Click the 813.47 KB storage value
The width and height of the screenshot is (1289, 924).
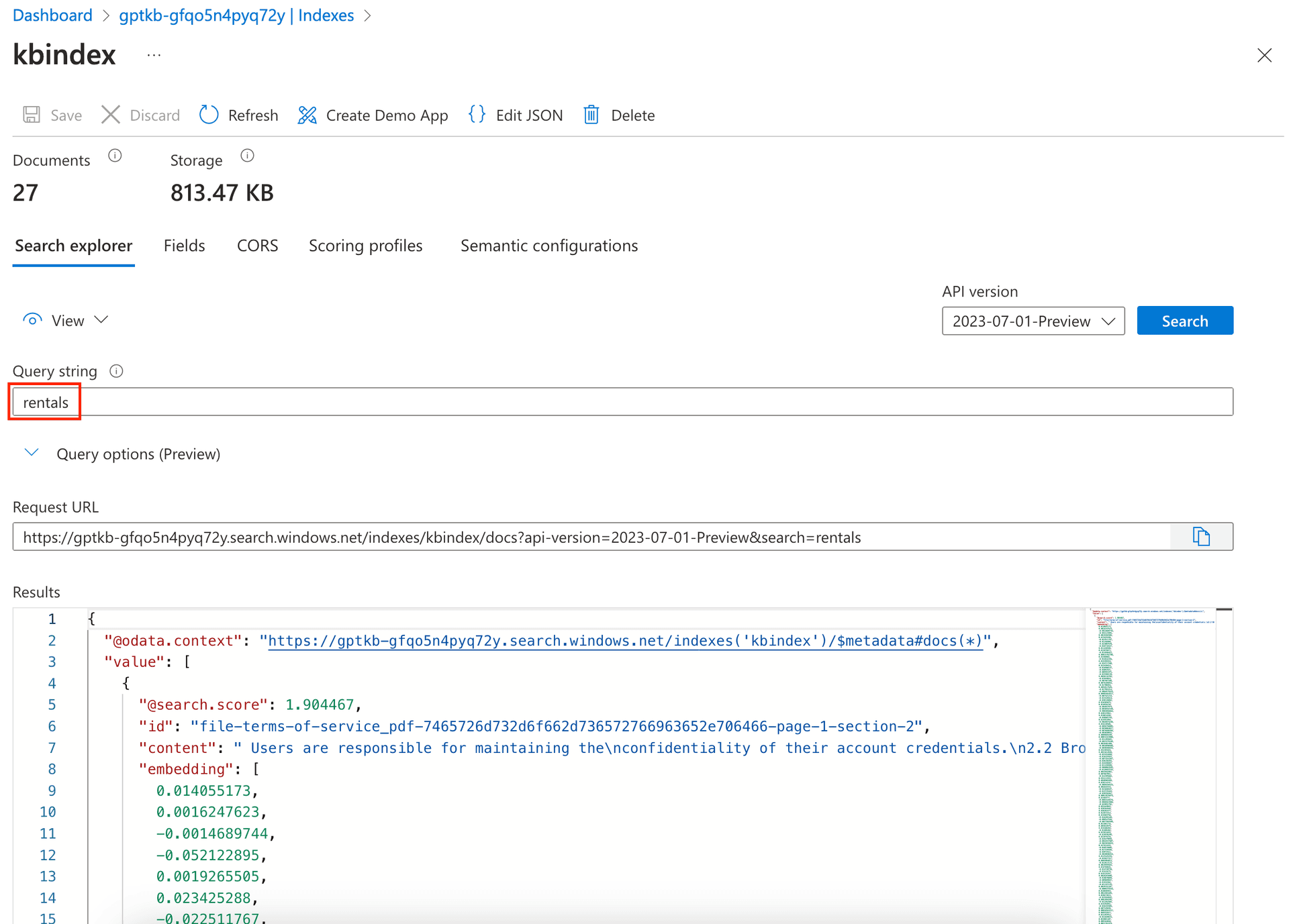(x=222, y=193)
